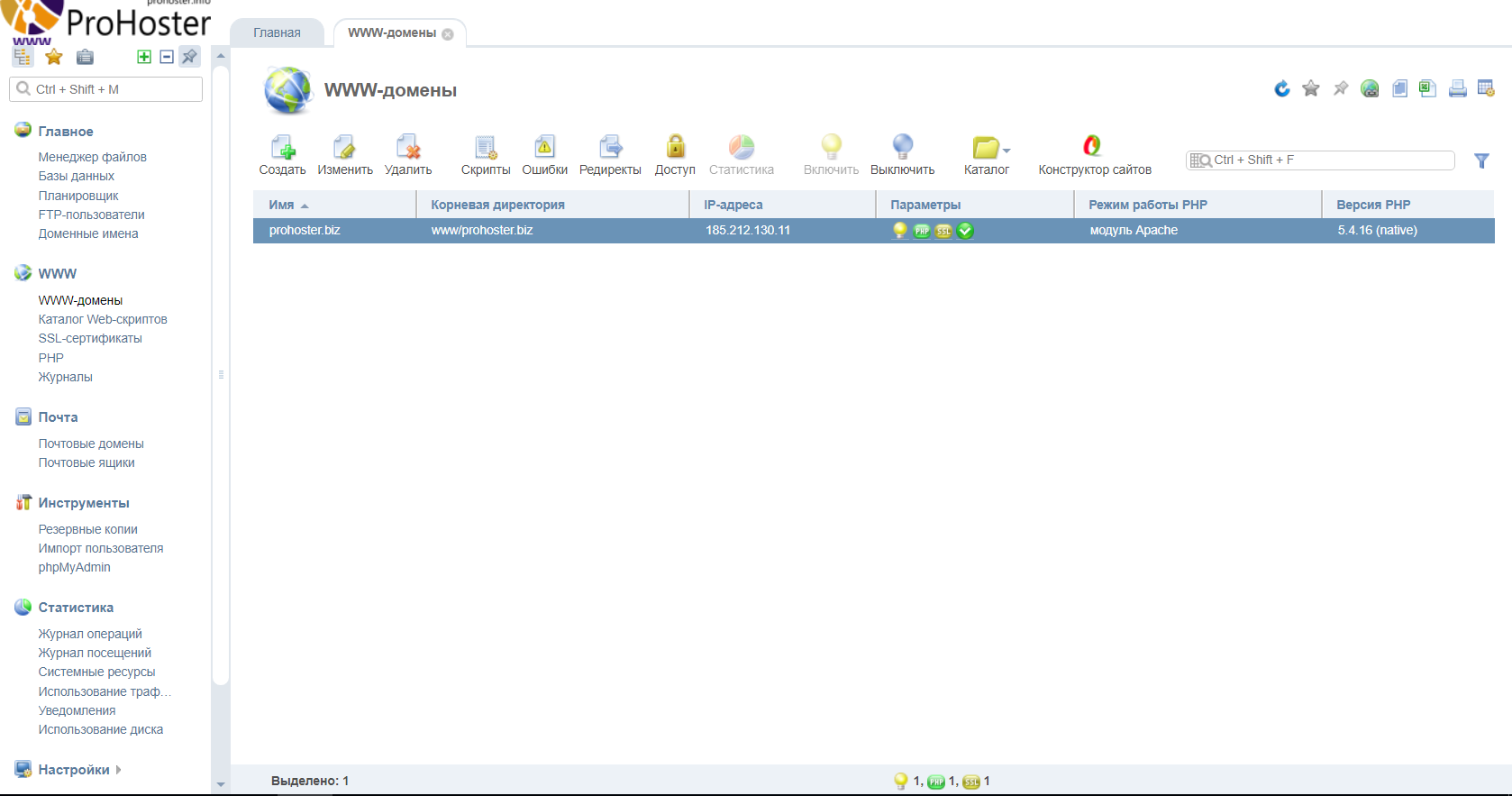The height and width of the screenshot is (796, 1512).
Task: Refresh the list with the blue arrow icon
Action: click(1282, 88)
